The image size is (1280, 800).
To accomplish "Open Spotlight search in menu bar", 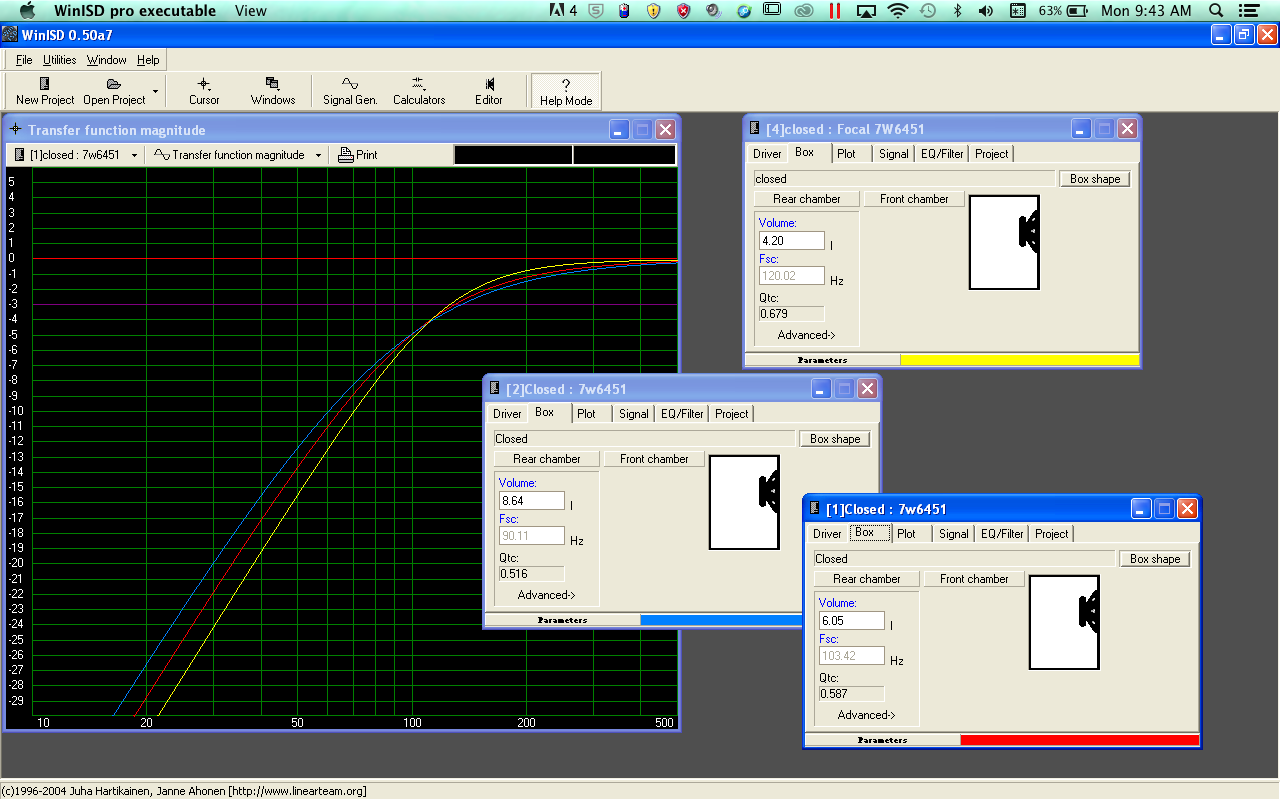I will pos(1217,10).
